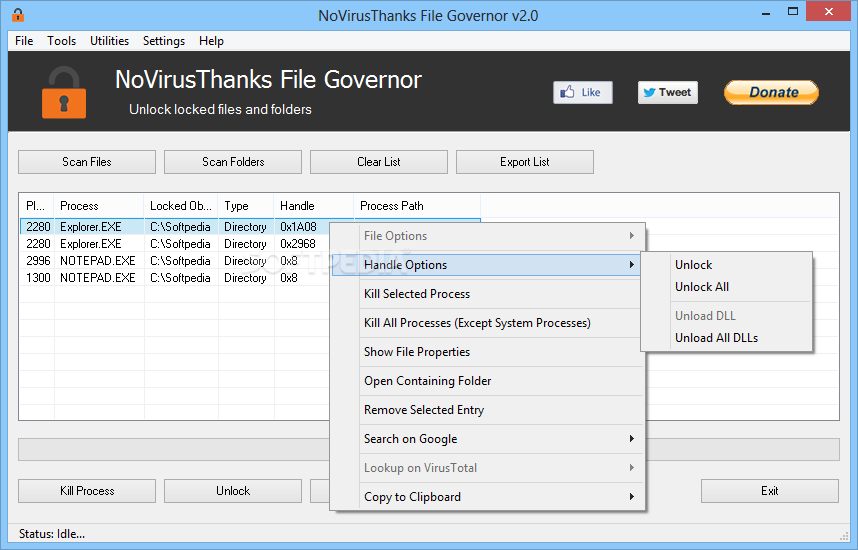Open the Tools menu
This screenshot has height=550, width=858.
tap(61, 41)
